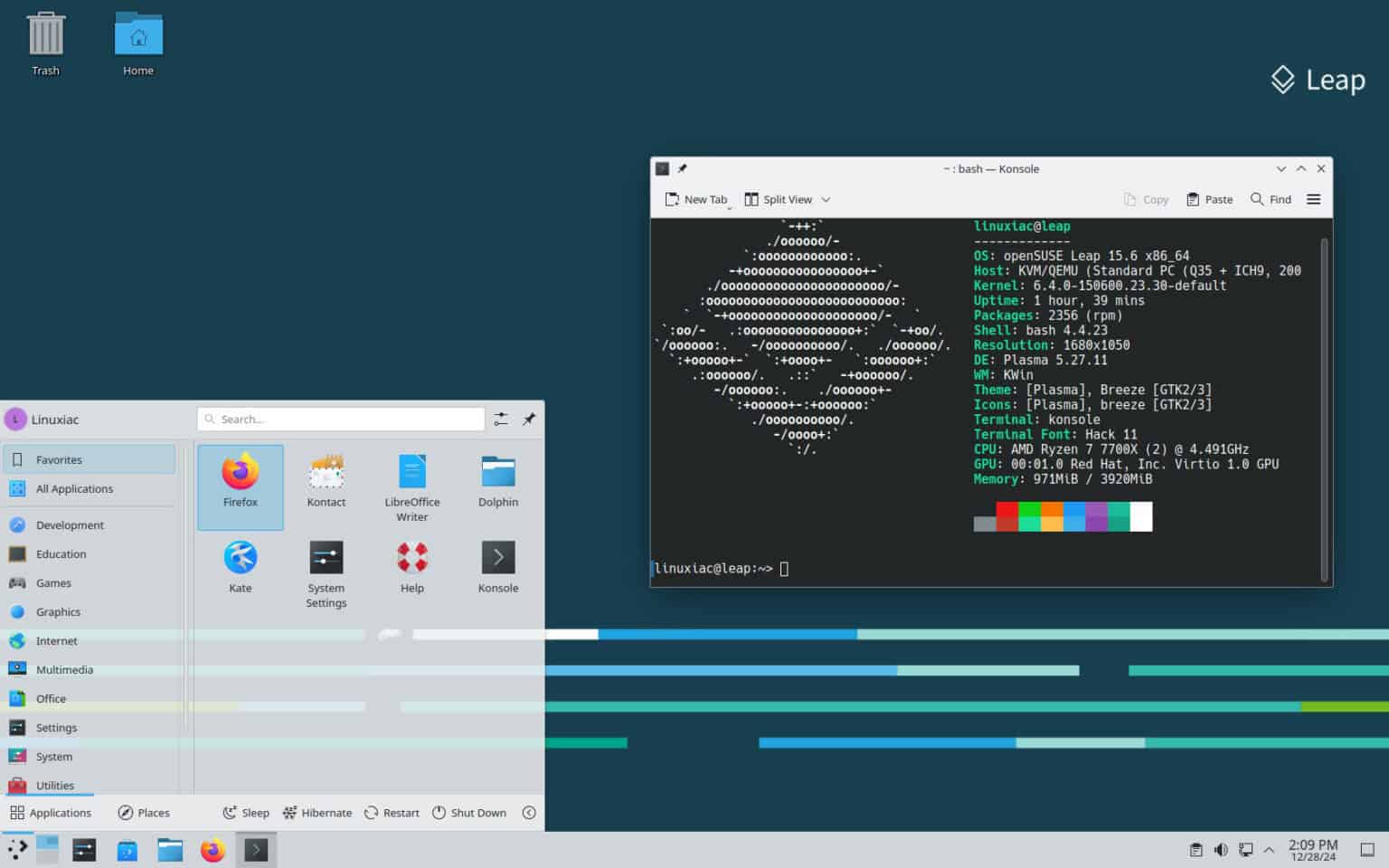Click Paste in the Konsole toolbar

[x=1209, y=199]
